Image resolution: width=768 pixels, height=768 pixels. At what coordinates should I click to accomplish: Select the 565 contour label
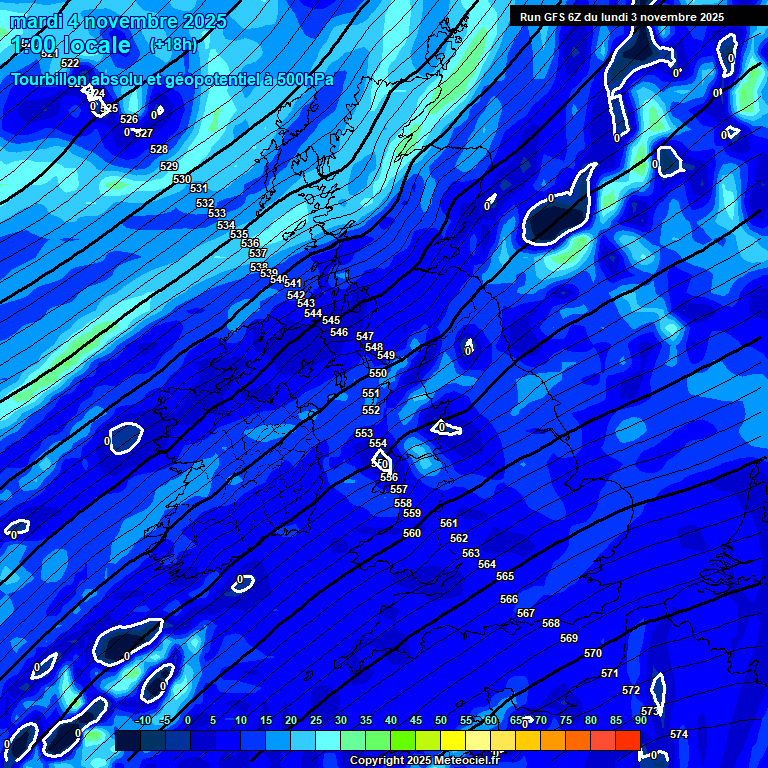pos(505,577)
